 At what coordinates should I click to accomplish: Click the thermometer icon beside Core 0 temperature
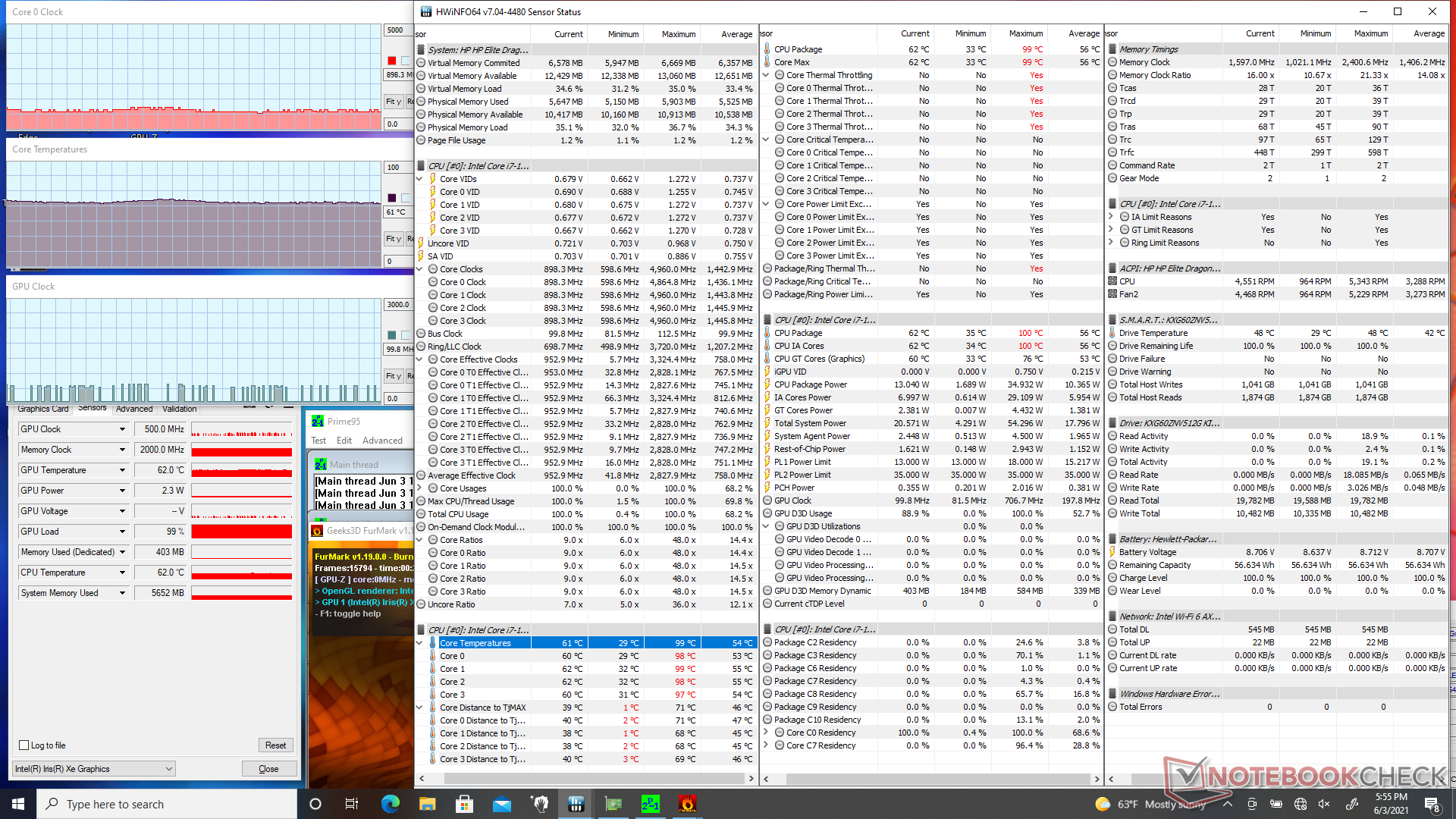(433, 656)
